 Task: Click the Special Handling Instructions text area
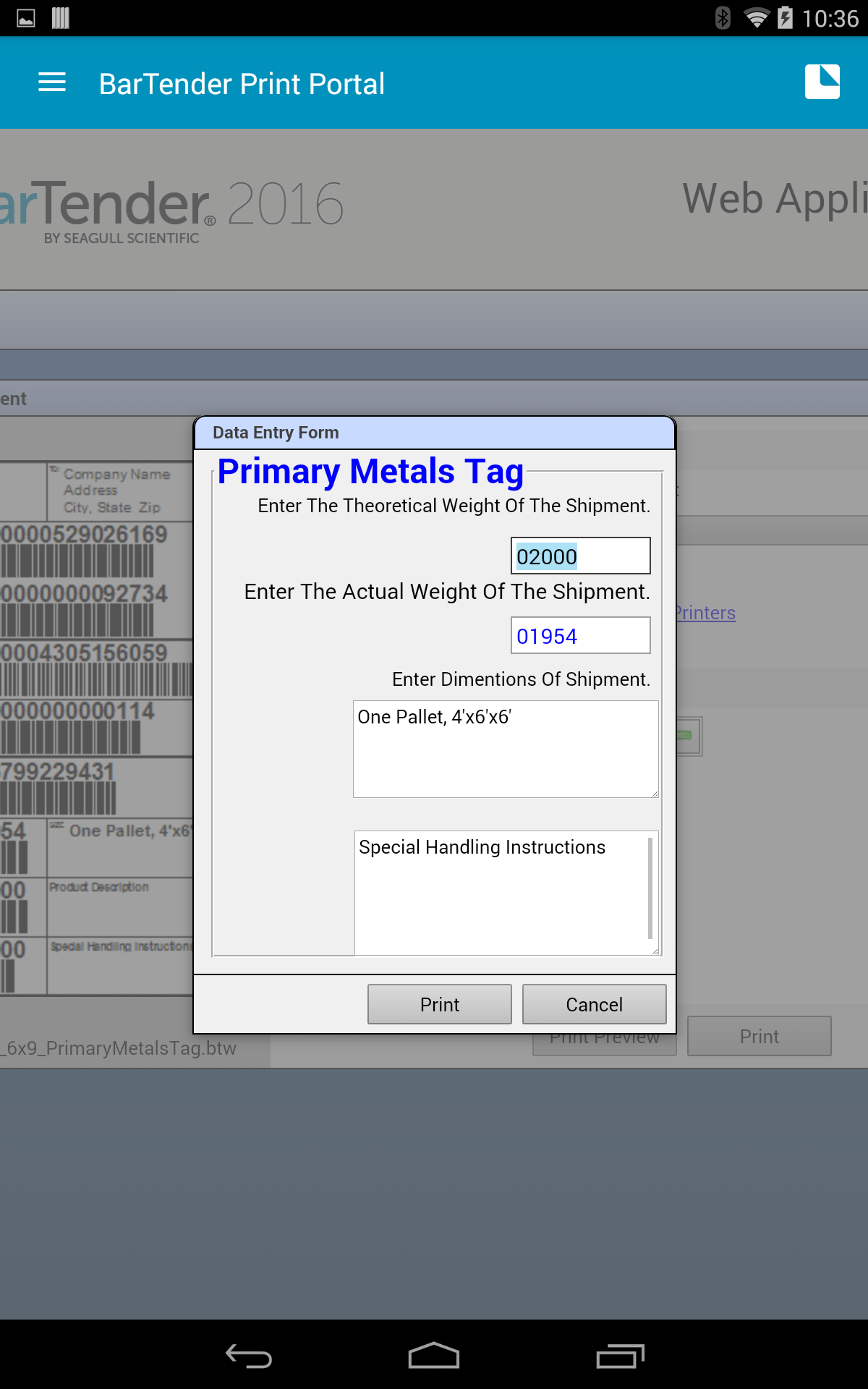[x=506, y=893]
